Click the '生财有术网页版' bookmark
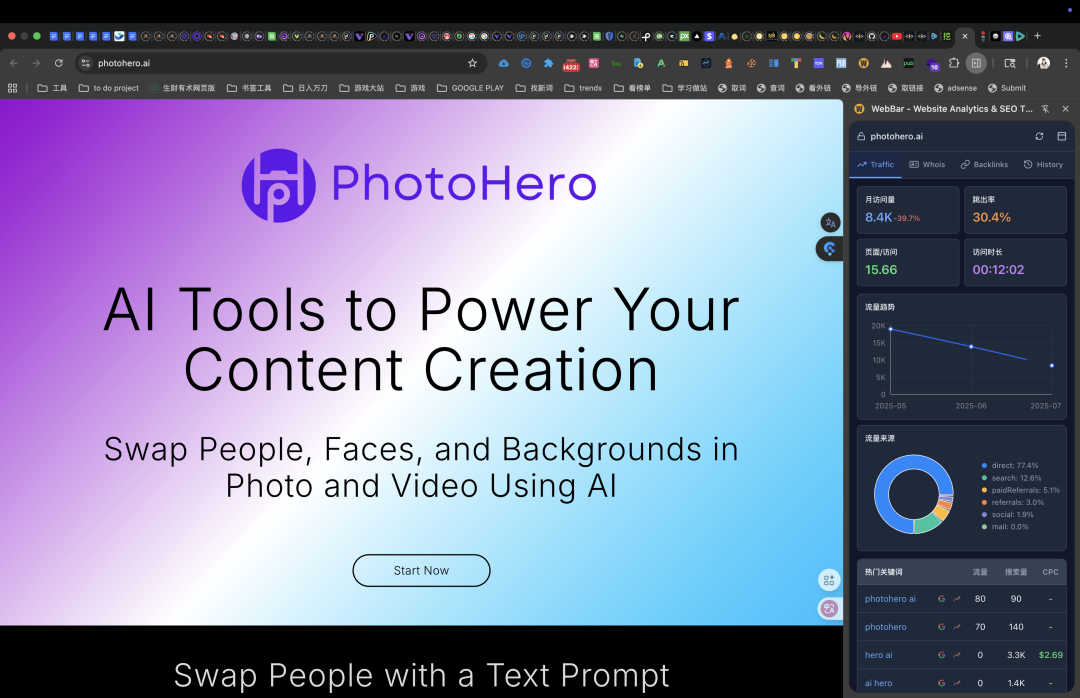Image resolution: width=1080 pixels, height=698 pixels. click(183, 88)
